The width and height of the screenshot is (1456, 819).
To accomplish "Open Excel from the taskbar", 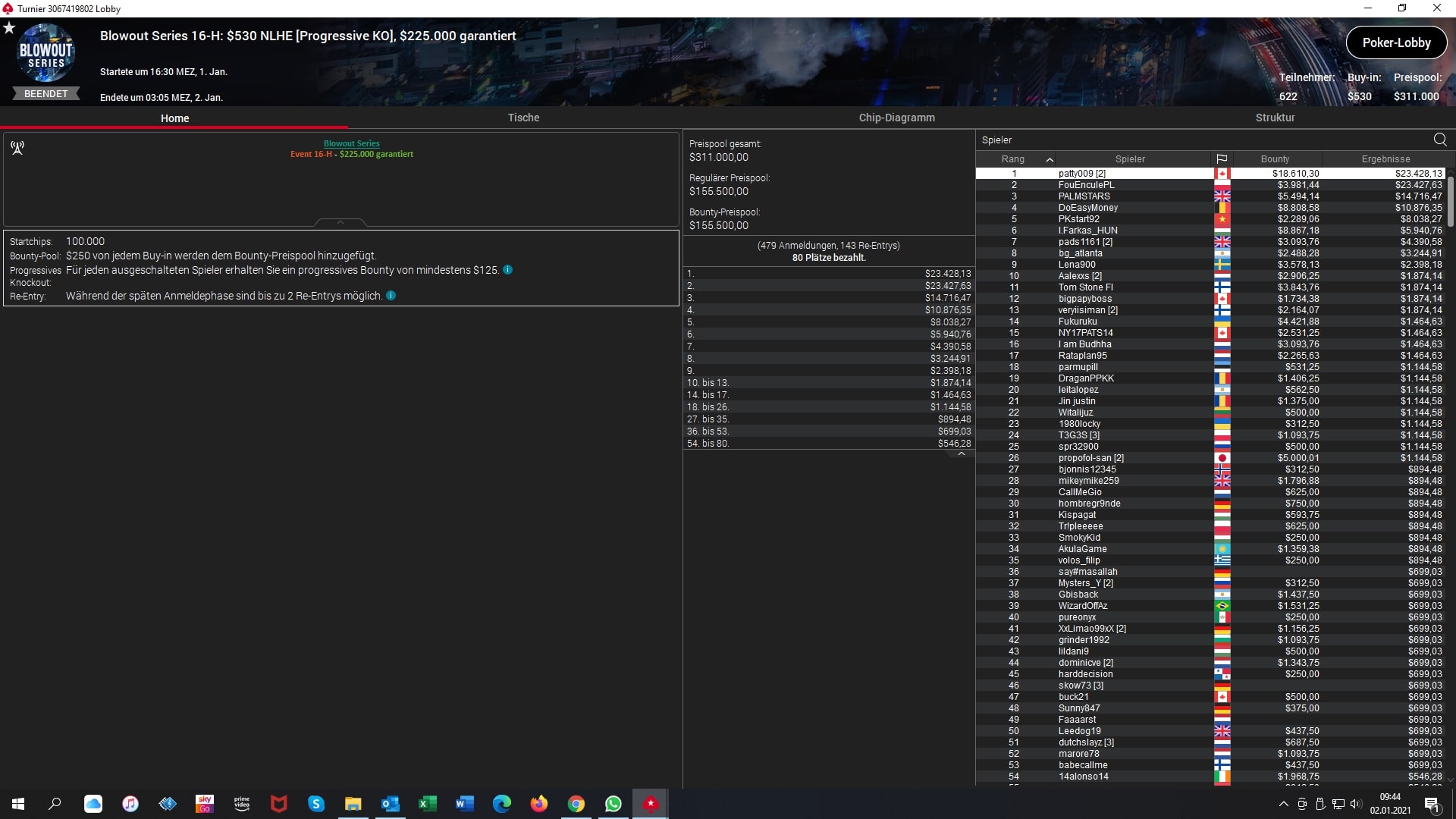I will (428, 804).
